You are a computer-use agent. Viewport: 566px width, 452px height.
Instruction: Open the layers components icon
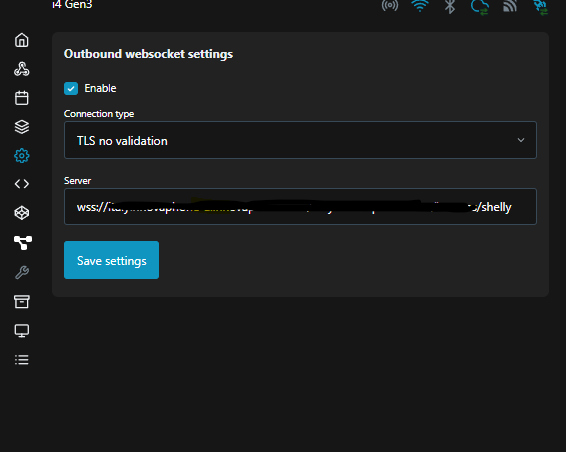pyautogui.click(x=22, y=127)
